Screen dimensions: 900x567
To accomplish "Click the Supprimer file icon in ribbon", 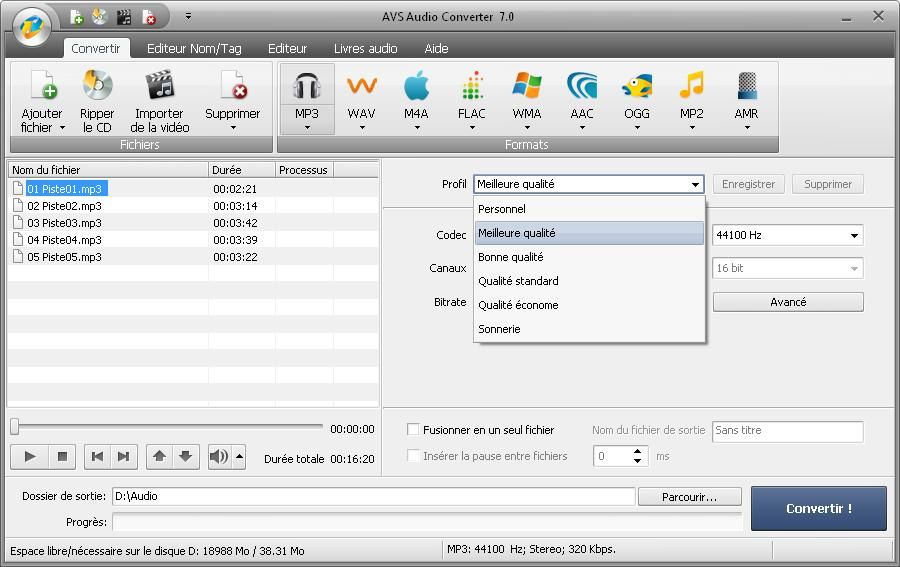I will click(x=233, y=85).
